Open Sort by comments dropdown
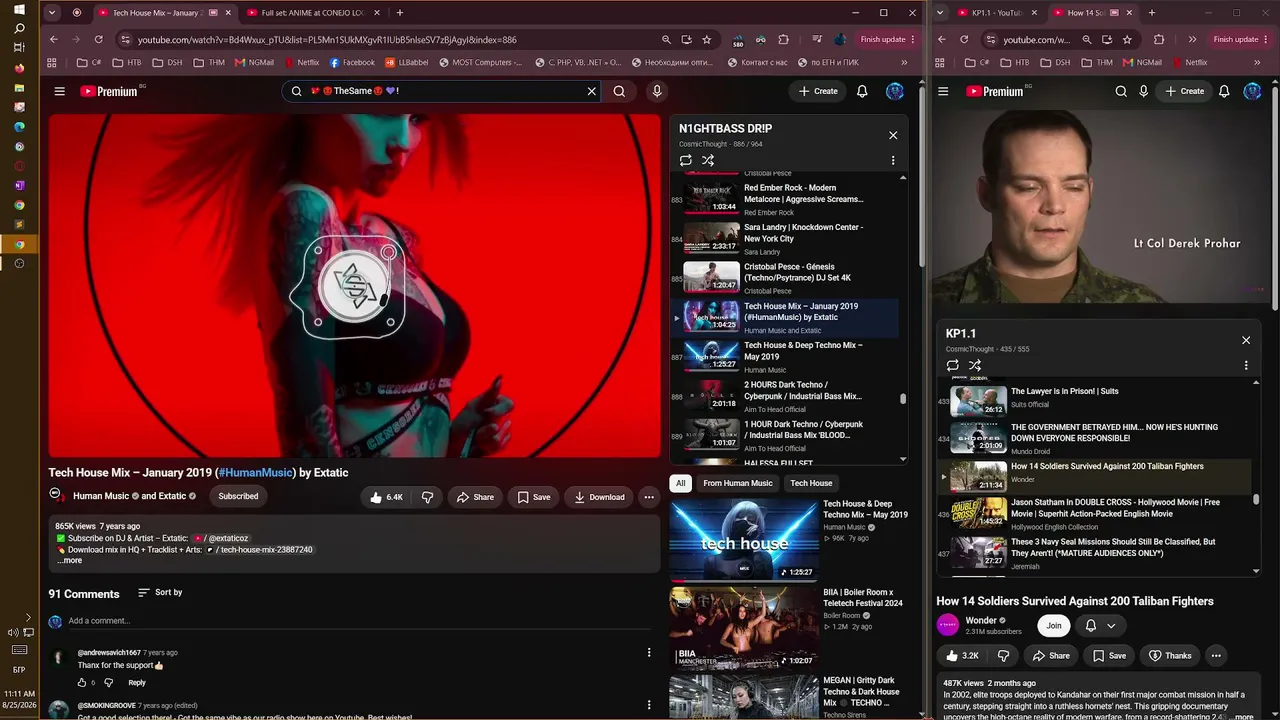This screenshot has height=720, width=1280. (160, 593)
